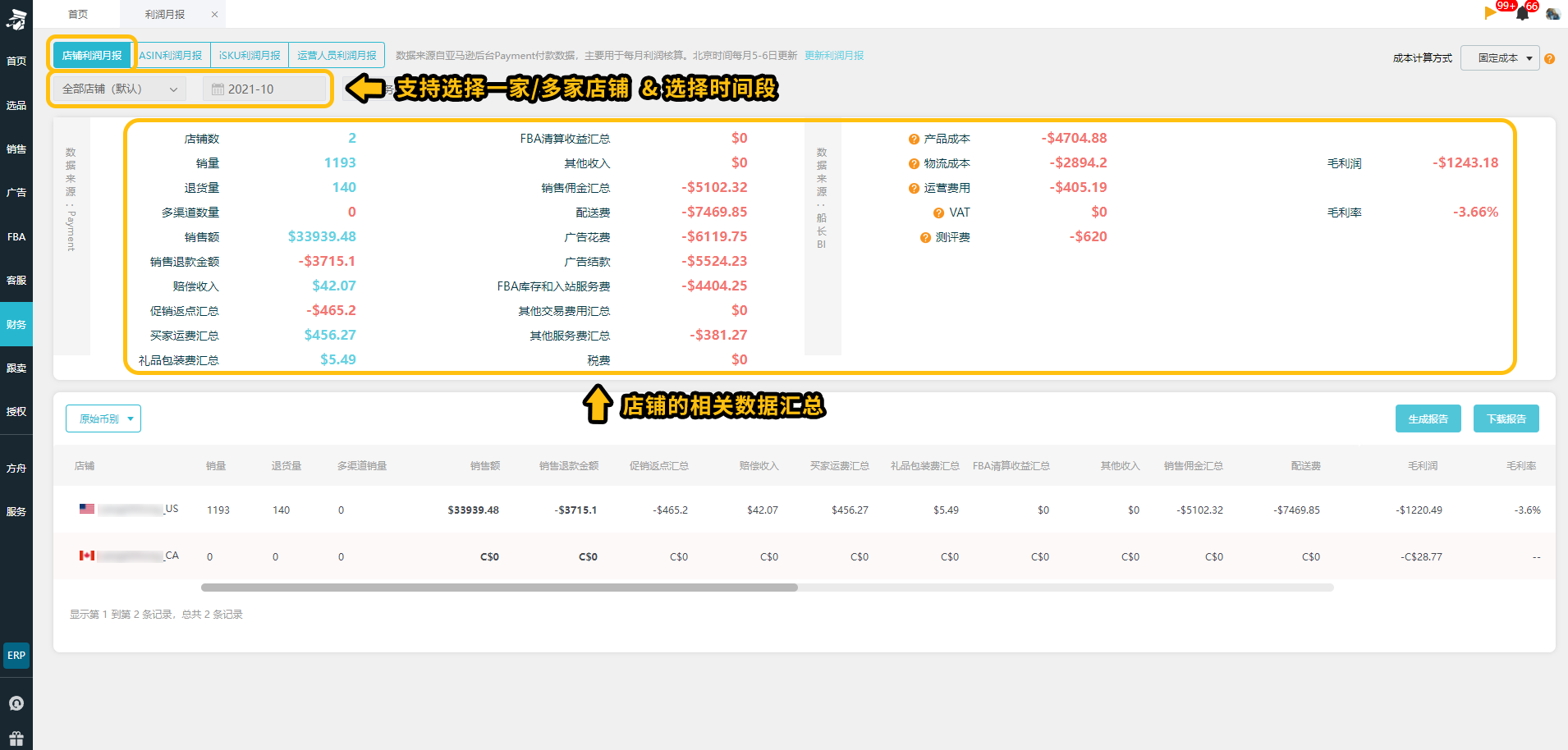Click the summary 毛利率 value -3.66%
The image size is (1568, 750).
(x=1475, y=212)
